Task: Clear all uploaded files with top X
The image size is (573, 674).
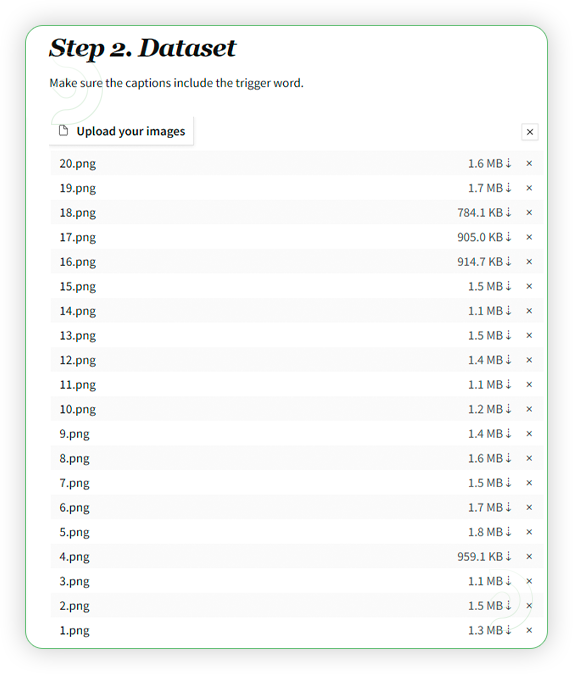Action: [530, 132]
